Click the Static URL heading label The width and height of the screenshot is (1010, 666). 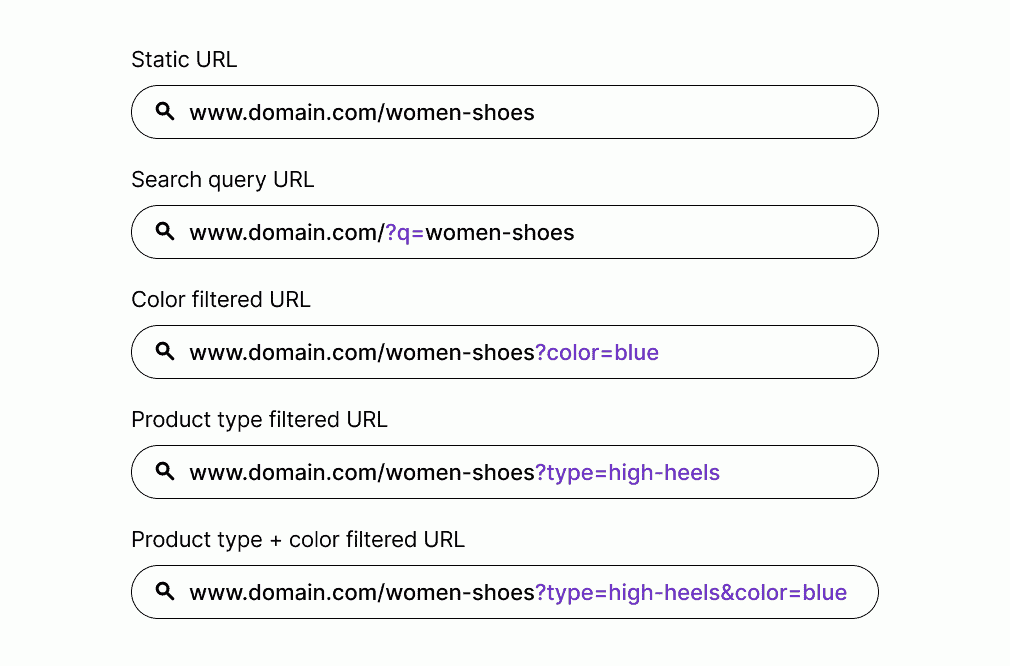click(x=184, y=59)
